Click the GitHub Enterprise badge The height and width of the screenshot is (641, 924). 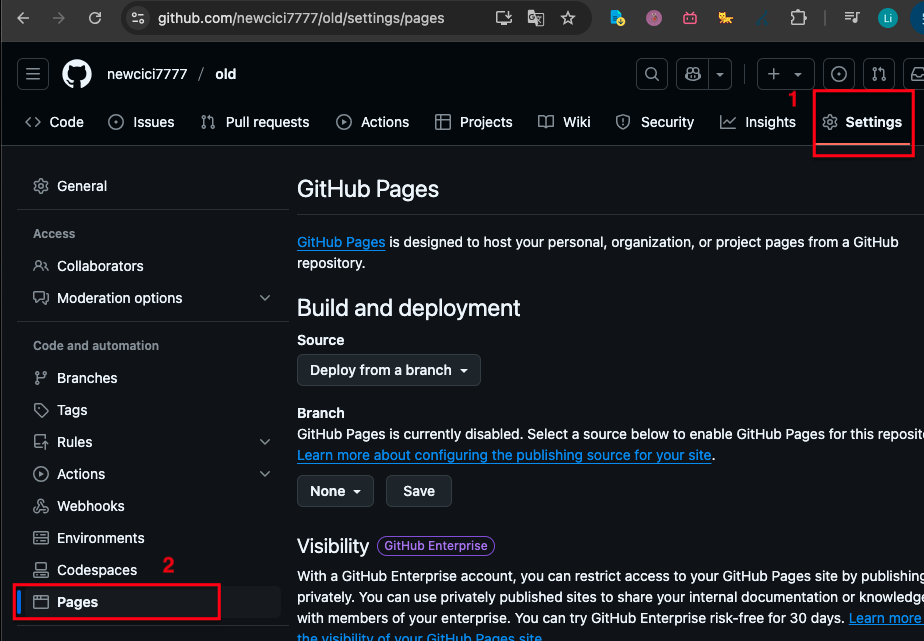click(x=436, y=546)
